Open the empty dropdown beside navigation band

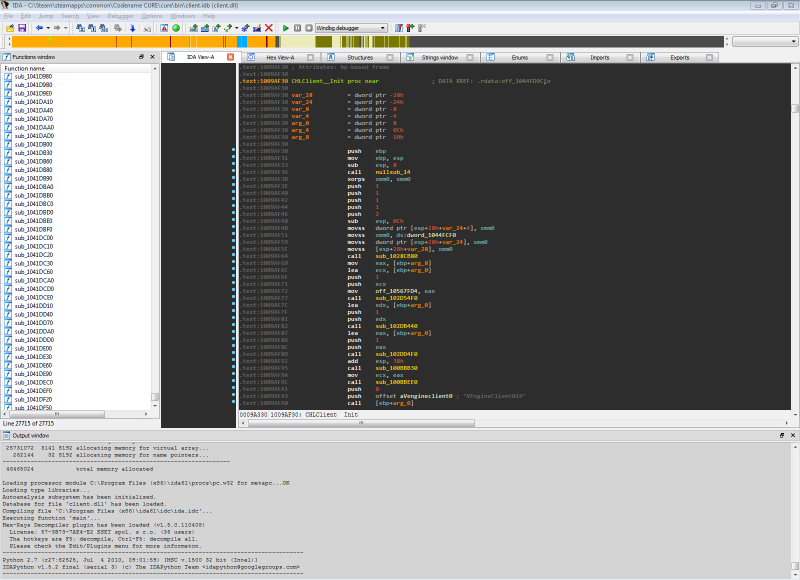[x=764, y=41]
